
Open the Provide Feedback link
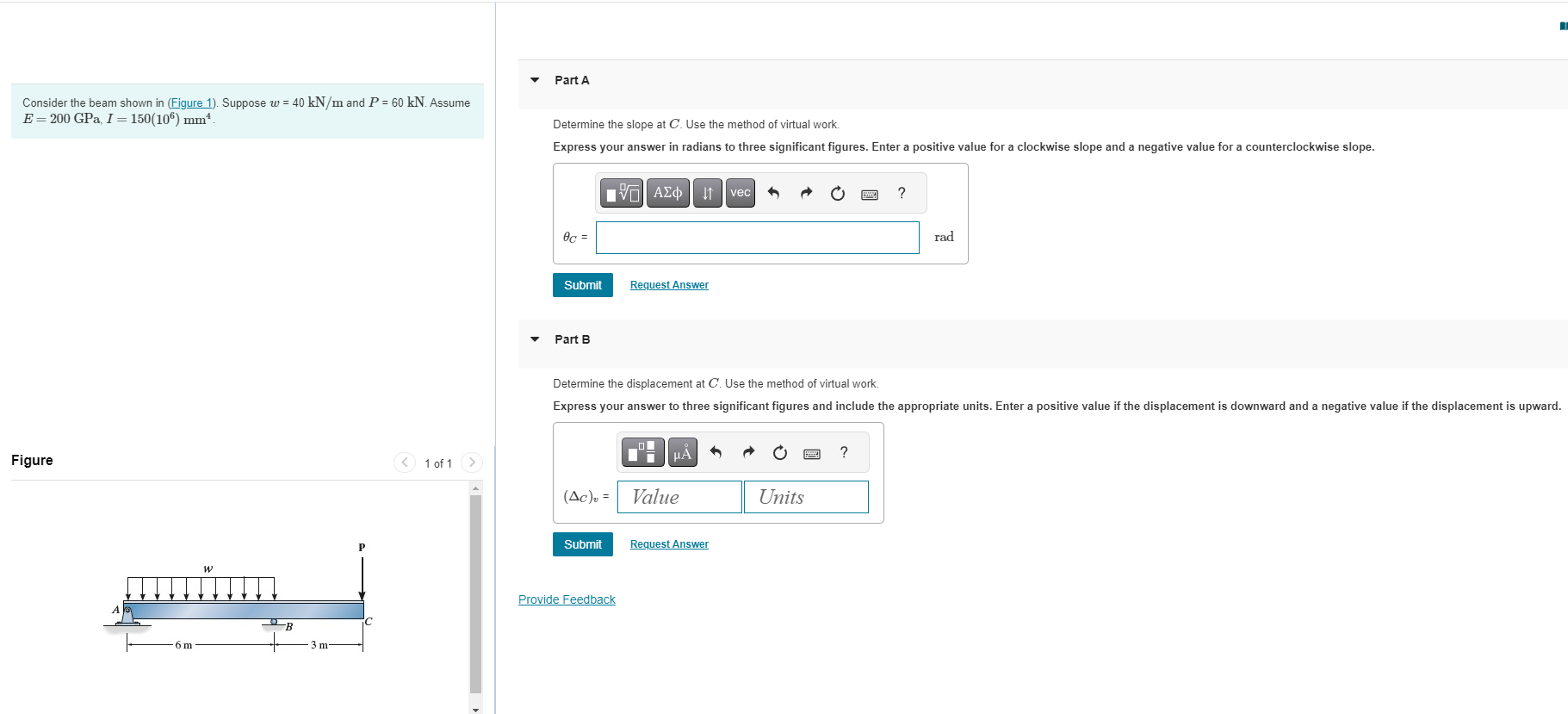pyautogui.click(x=567, y=599)
